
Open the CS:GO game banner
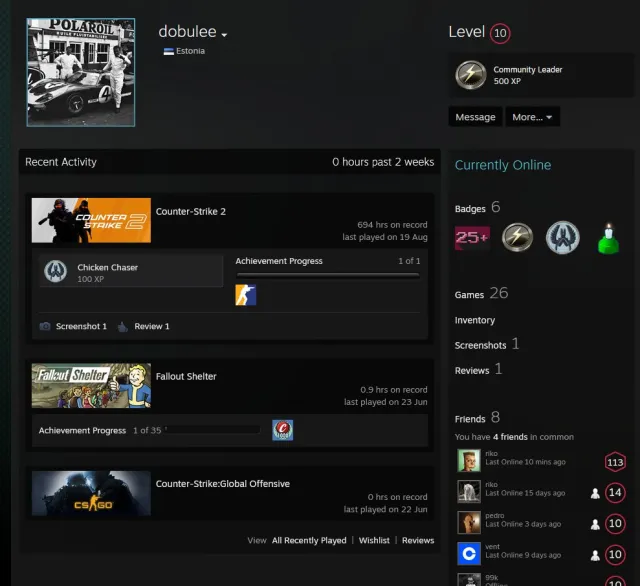pos(91,493)
